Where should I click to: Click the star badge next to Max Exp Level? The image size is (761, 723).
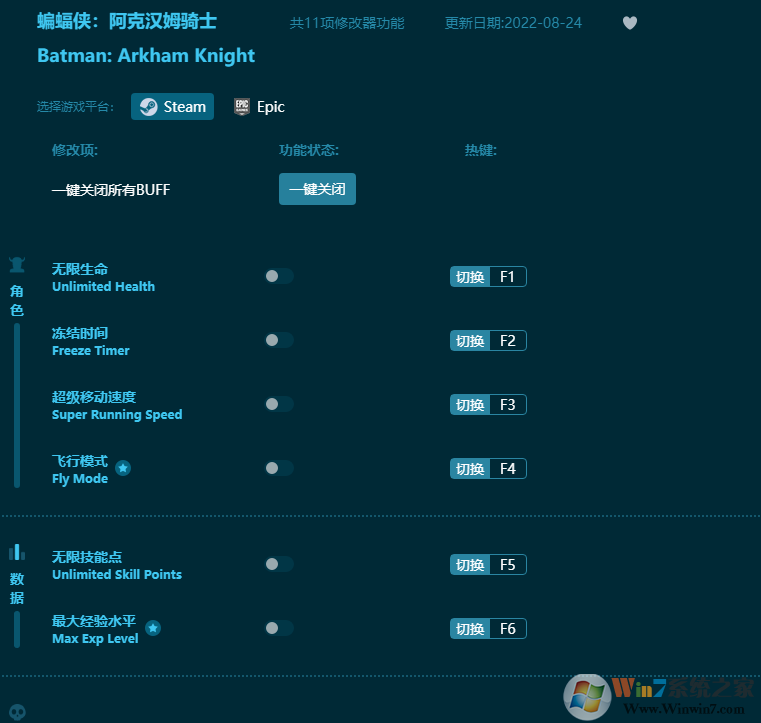pos(153,628)
